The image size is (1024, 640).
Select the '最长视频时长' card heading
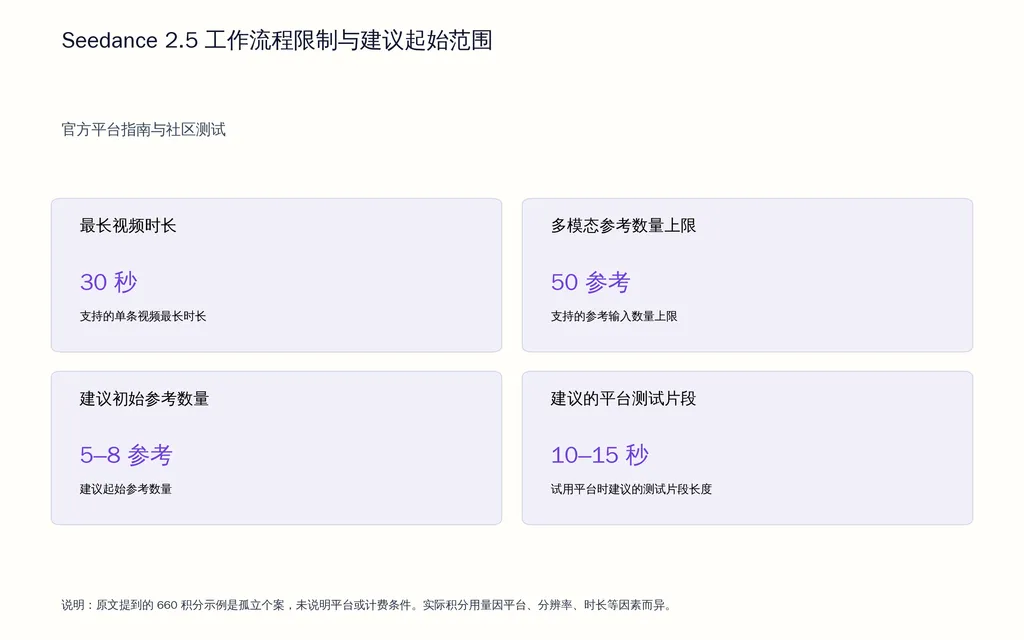(x=128, y=226)
